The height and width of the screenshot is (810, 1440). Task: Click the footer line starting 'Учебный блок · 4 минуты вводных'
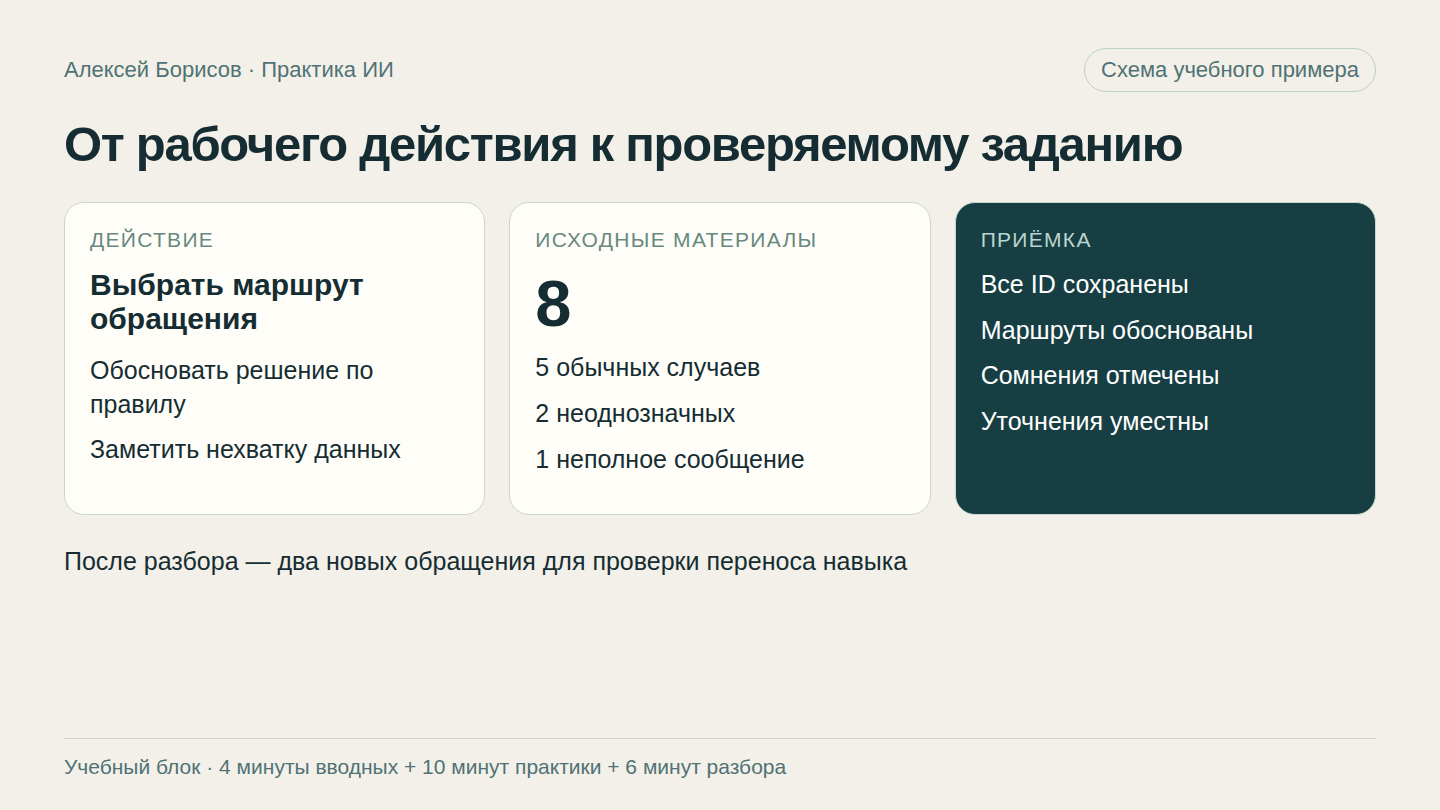pos(425,767)
